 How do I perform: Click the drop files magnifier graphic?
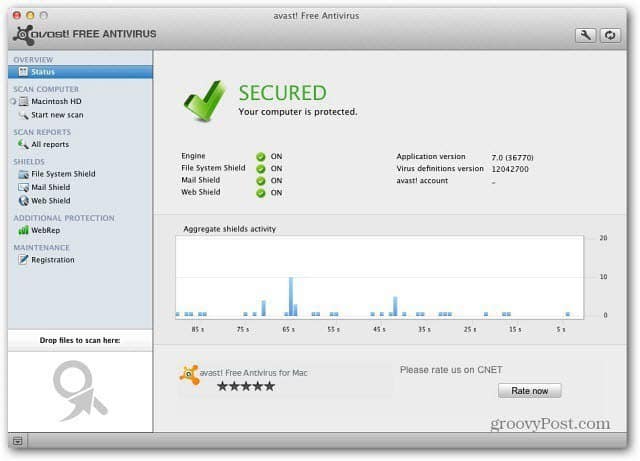[80, 391]
